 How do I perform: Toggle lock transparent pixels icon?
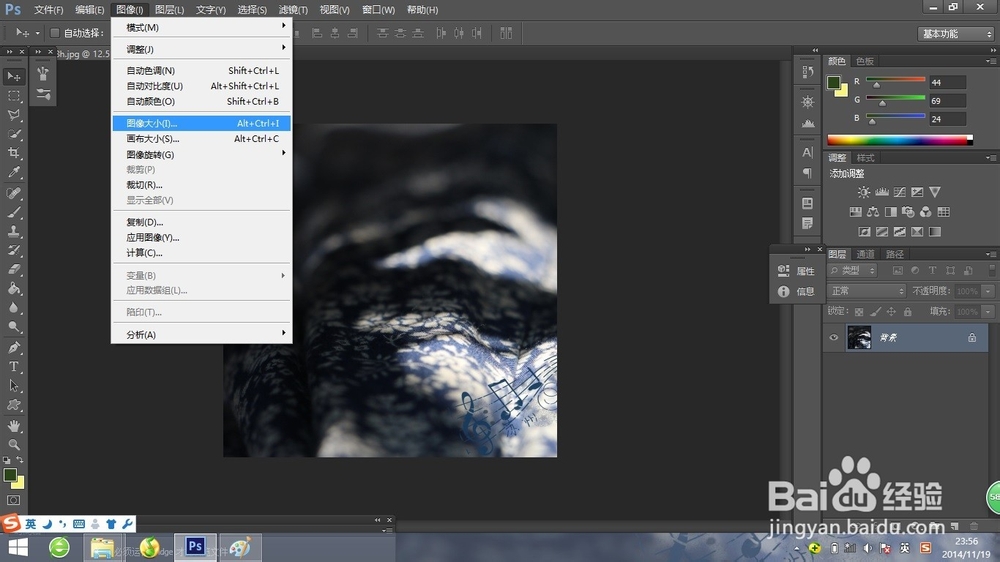tap(859, 312)
